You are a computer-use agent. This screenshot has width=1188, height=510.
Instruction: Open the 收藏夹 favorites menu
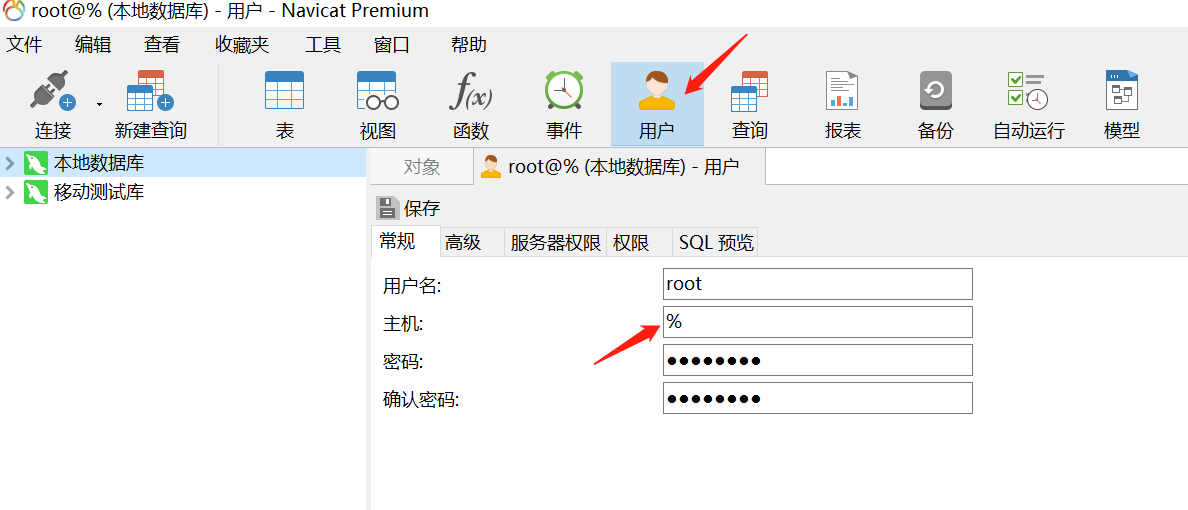[x=242, y=45]
